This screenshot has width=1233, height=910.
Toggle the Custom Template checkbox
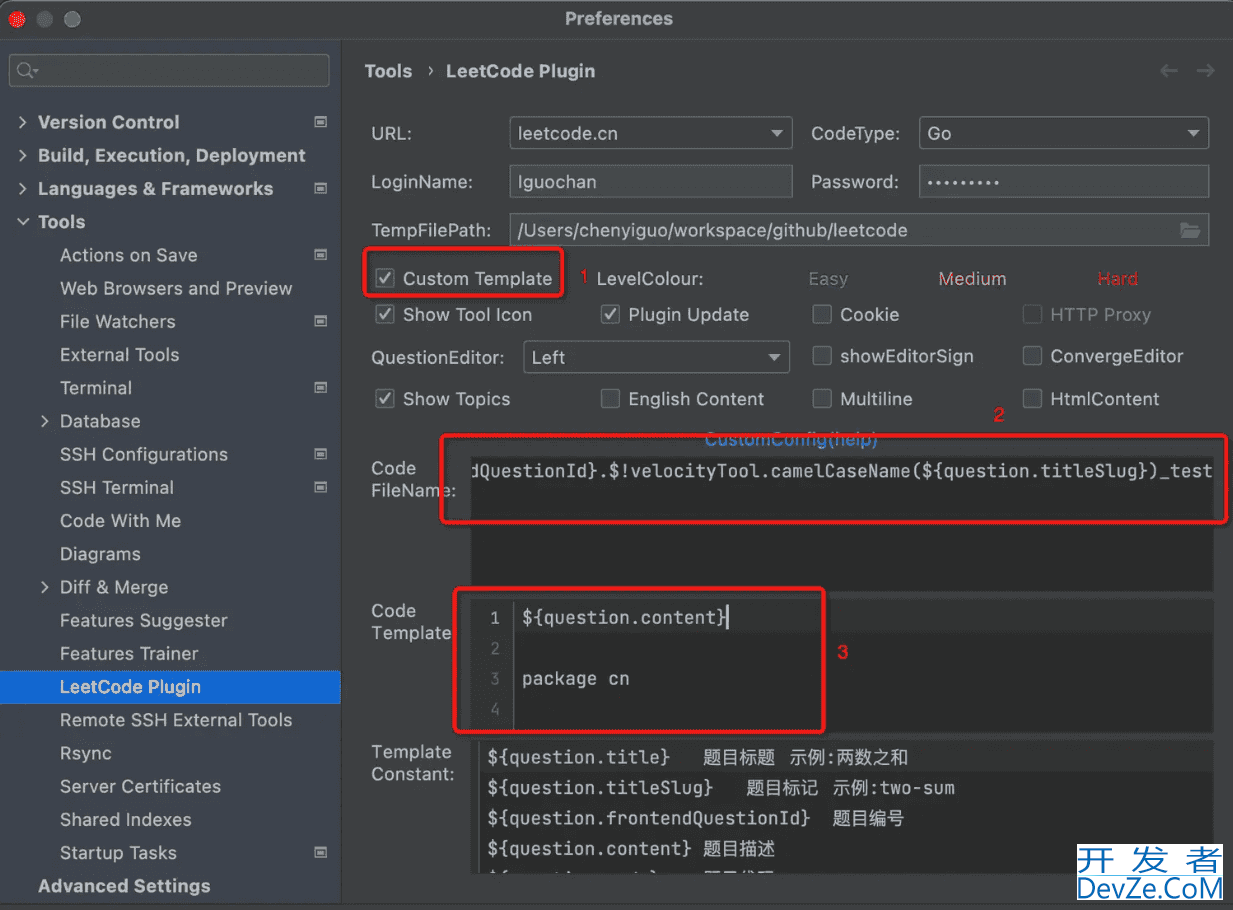(385, 279)
